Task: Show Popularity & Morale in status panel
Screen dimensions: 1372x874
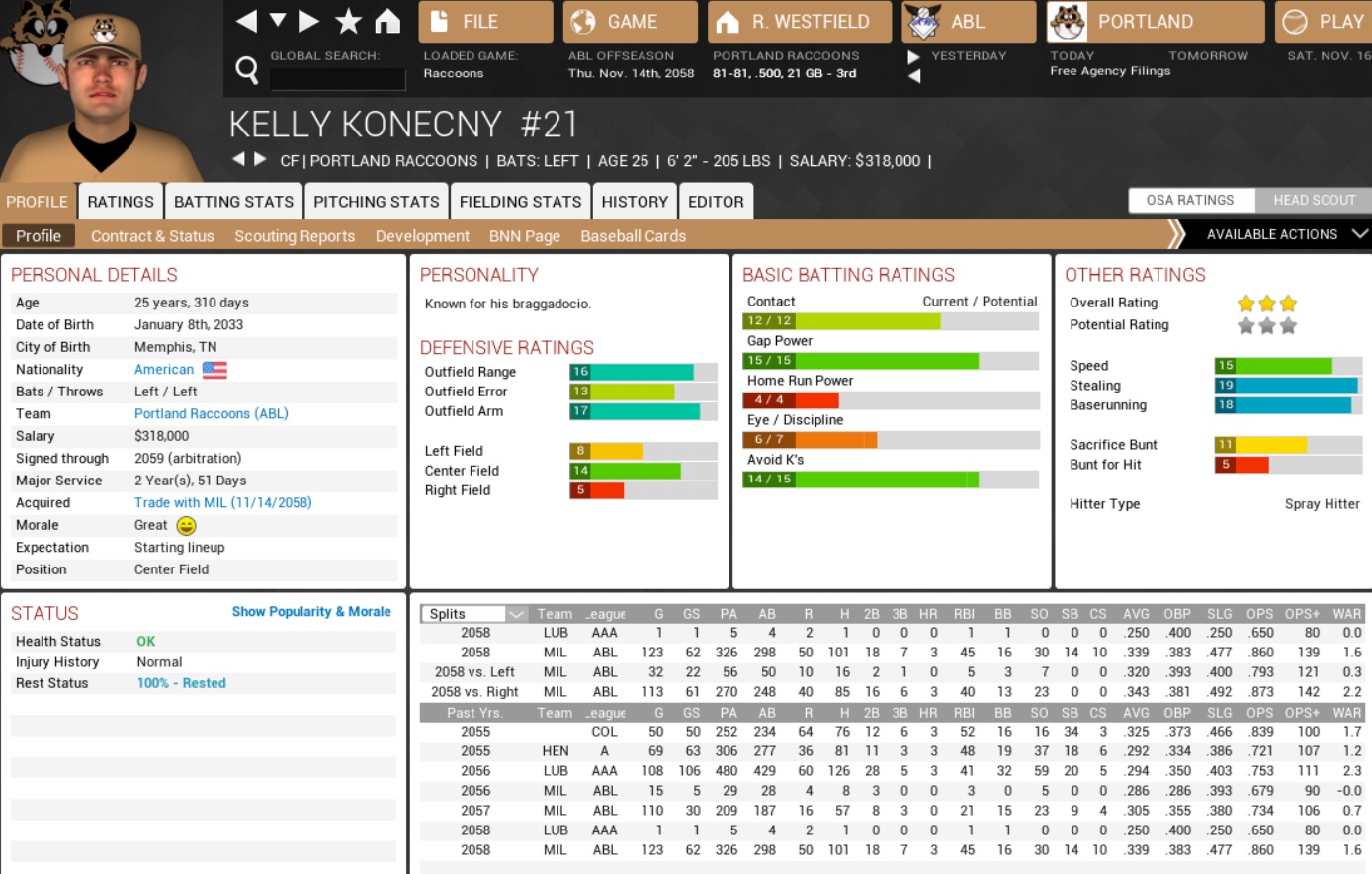Action: [x=311, y=612]
